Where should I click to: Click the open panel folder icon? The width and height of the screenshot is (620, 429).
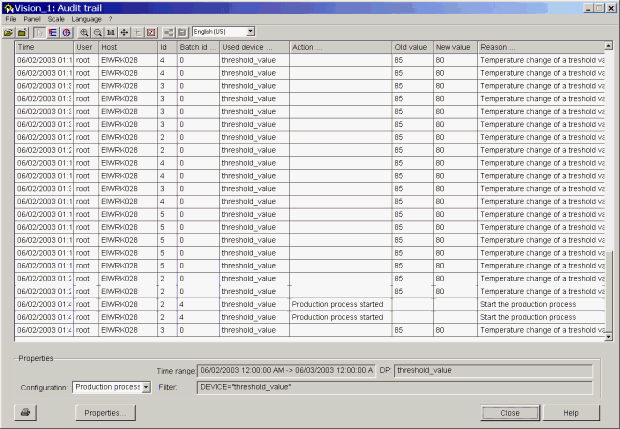(8, 32)
